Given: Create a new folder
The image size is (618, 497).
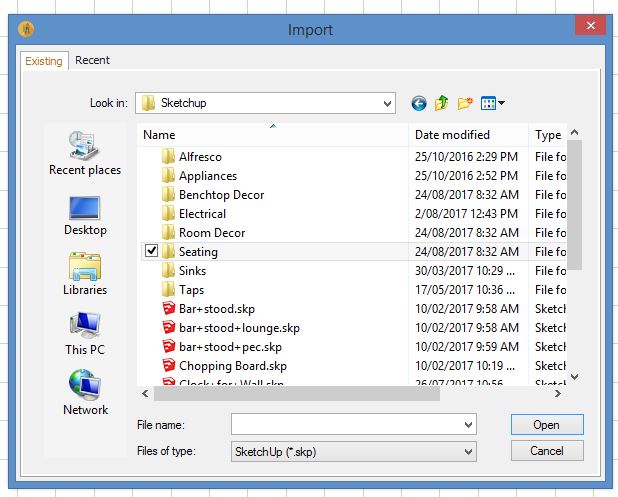Looking at the screenshot, I should point(465,103).
